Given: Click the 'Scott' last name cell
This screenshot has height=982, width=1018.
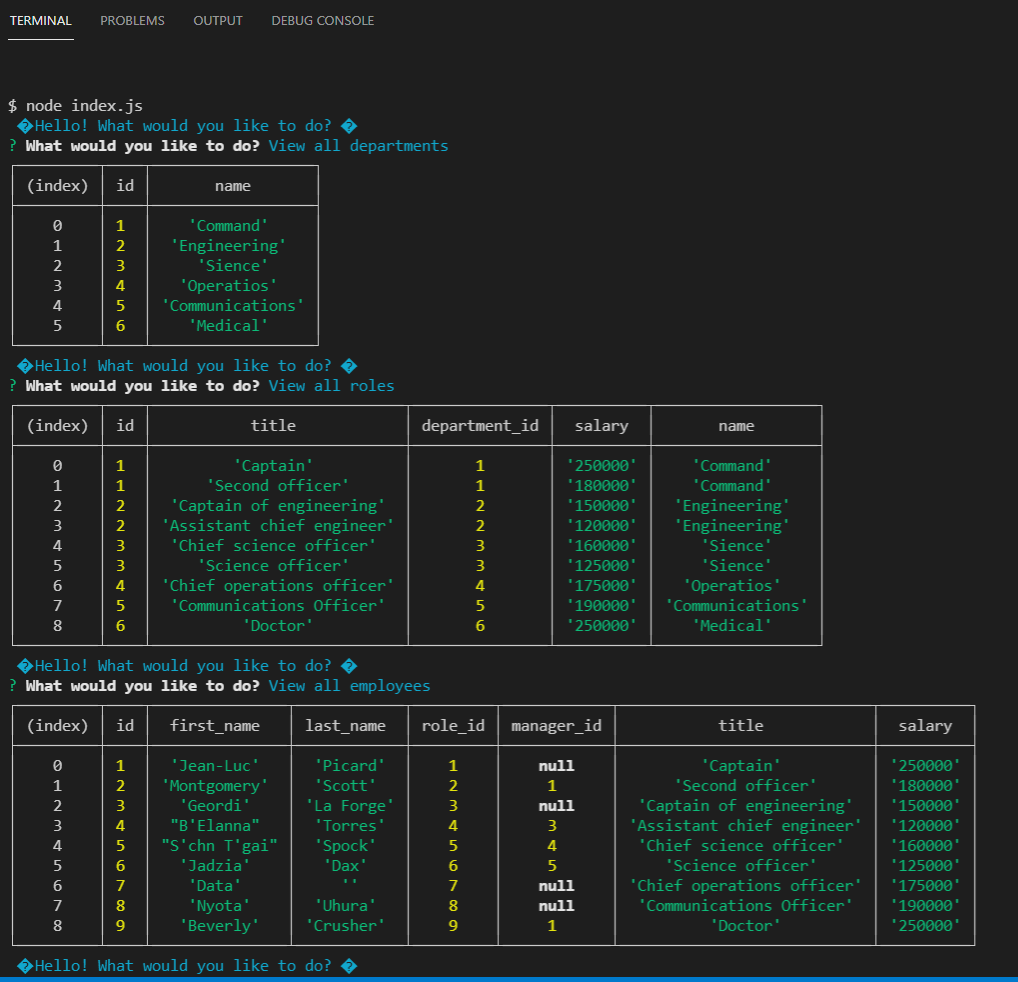Looking at the screenshot, I should 345,786.
